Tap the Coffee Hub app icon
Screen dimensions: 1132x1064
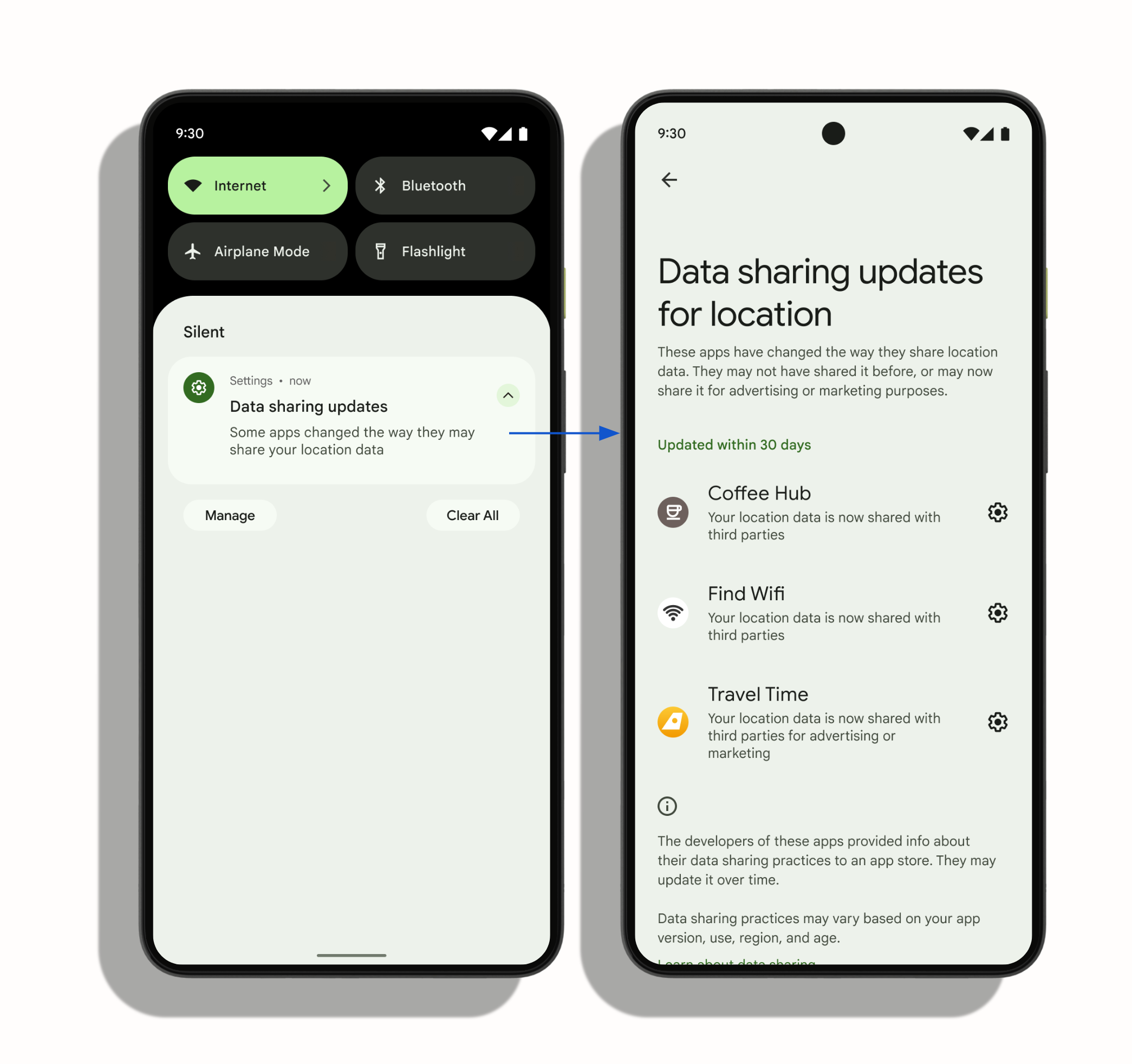point(671,513)
